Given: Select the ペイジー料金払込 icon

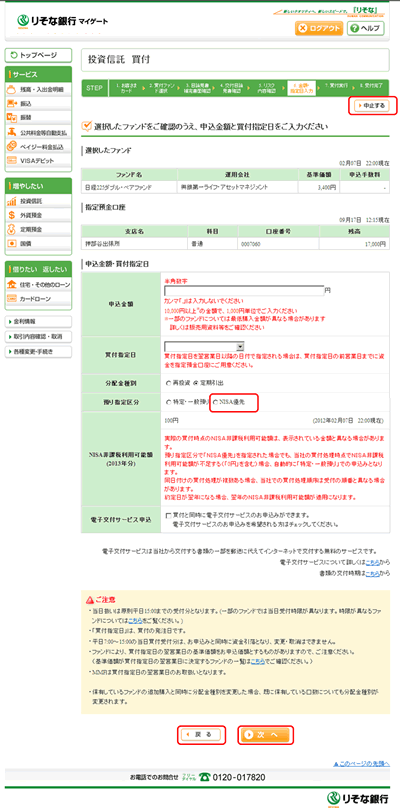Looking at the screenshot, I should coord(12,146).
